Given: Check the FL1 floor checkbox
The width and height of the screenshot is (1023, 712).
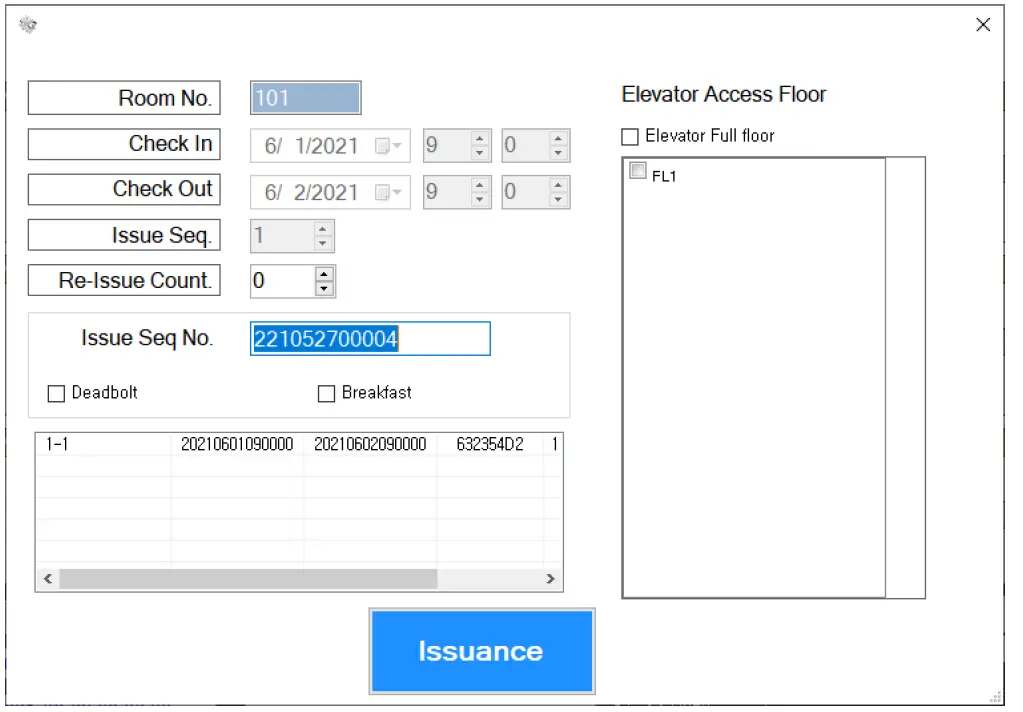Looking at the screenshot, I should 637,172.
